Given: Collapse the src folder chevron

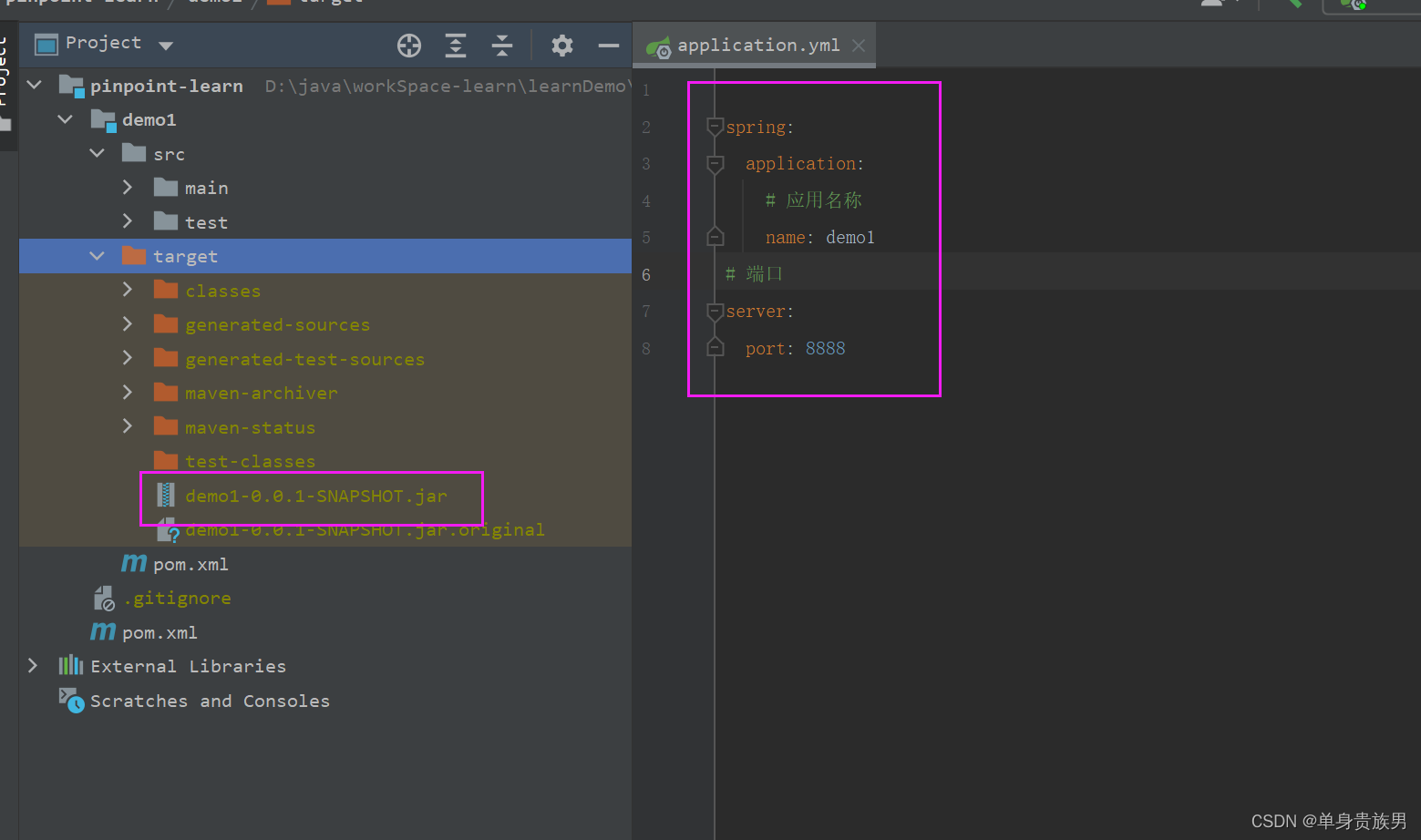Looking at the screenshot, I should (x=98, y=154).
